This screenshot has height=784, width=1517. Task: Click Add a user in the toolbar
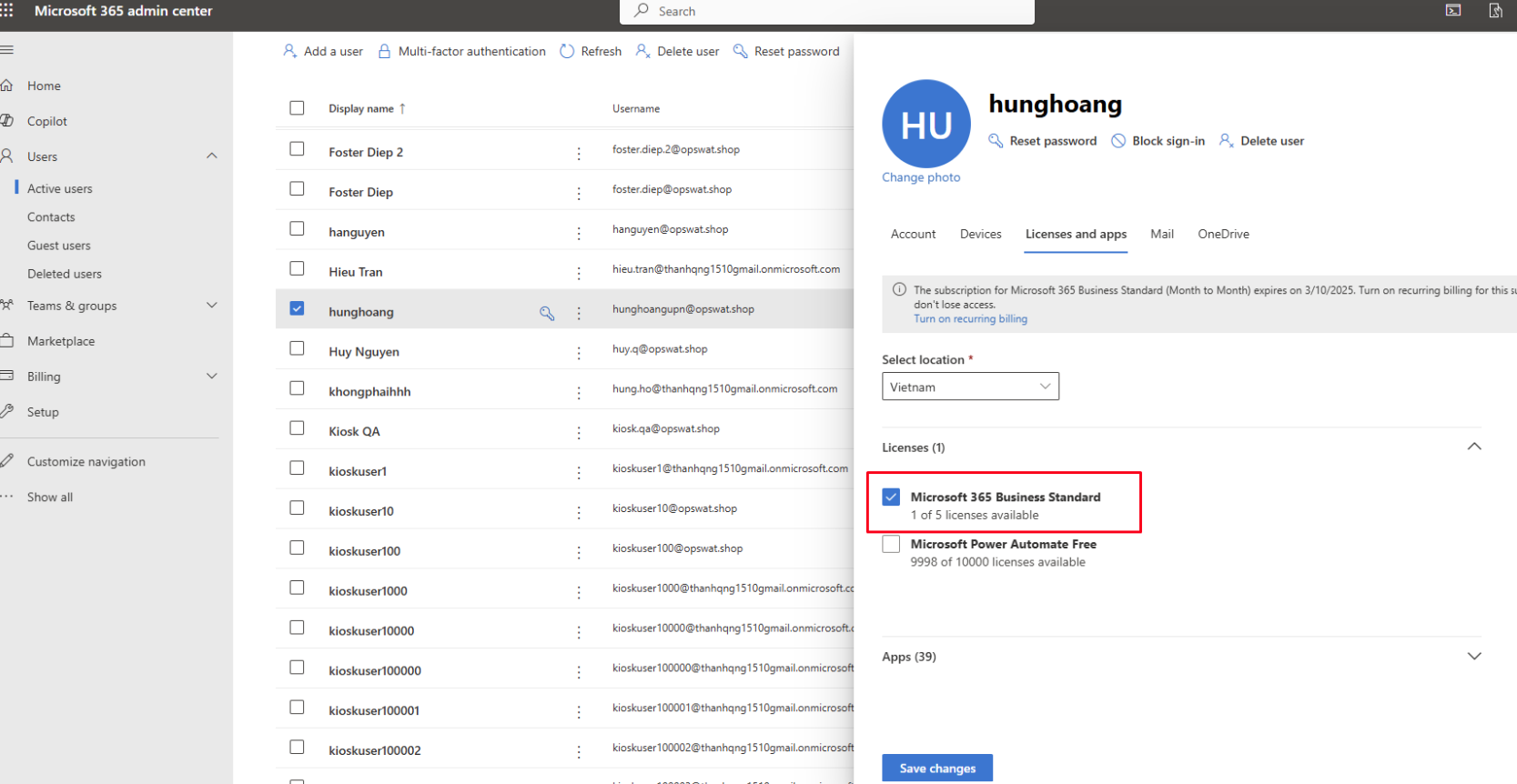(x=323, y=51)
